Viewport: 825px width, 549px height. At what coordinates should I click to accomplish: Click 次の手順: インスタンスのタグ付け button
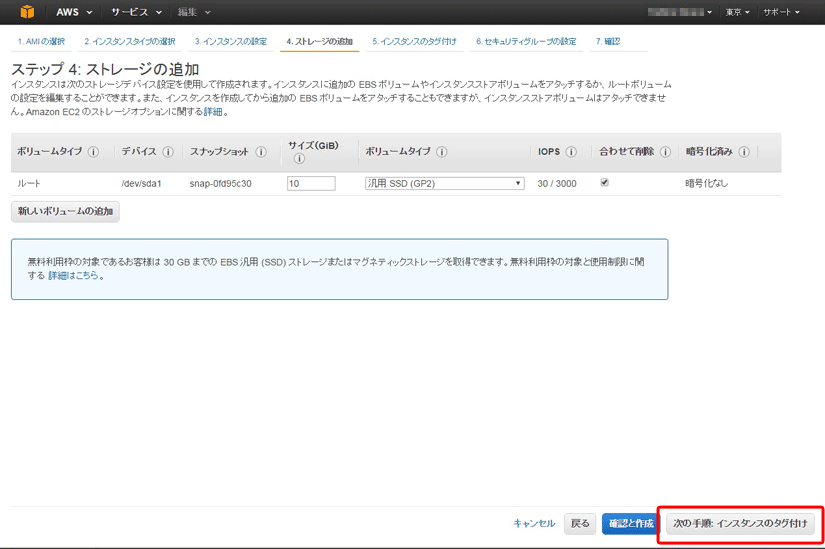740,523
